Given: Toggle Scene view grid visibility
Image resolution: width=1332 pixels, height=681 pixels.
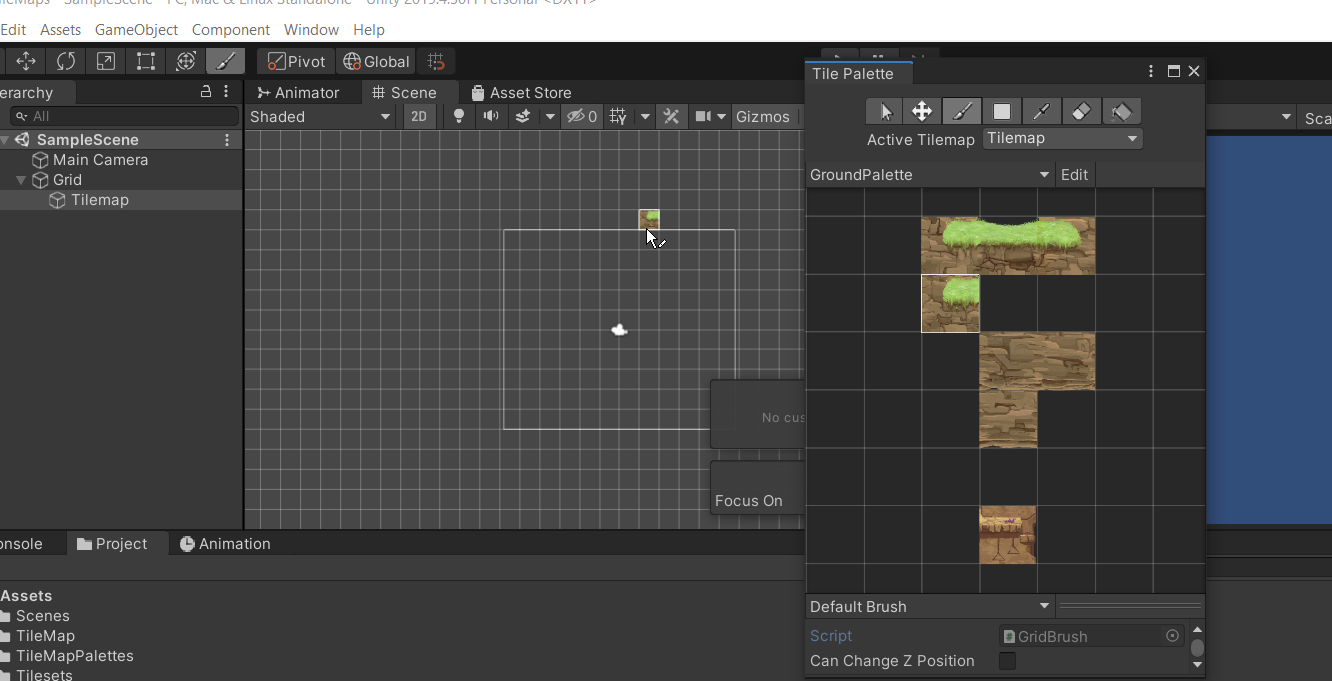Looking at the screenshot, I should click(618, 116).
